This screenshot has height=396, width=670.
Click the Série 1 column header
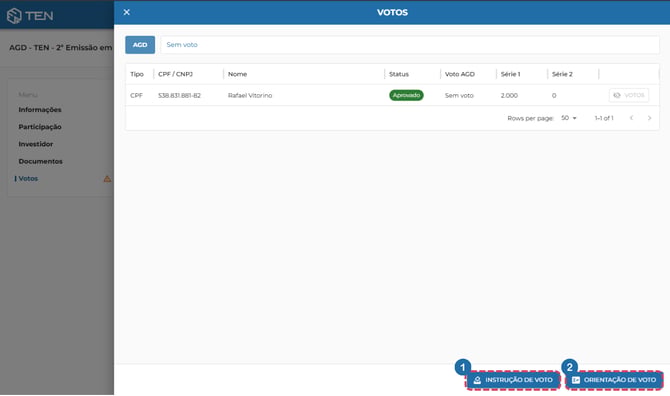(x=510, y=74)
